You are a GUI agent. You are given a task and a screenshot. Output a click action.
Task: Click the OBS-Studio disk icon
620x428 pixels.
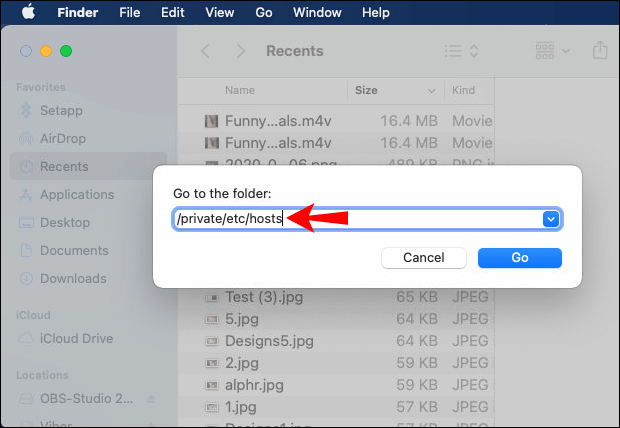[26, 398]
